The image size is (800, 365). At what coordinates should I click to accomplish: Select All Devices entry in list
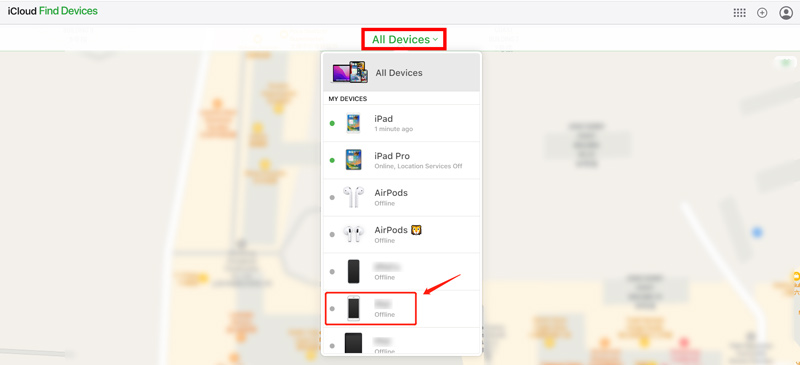pos(402,72)
